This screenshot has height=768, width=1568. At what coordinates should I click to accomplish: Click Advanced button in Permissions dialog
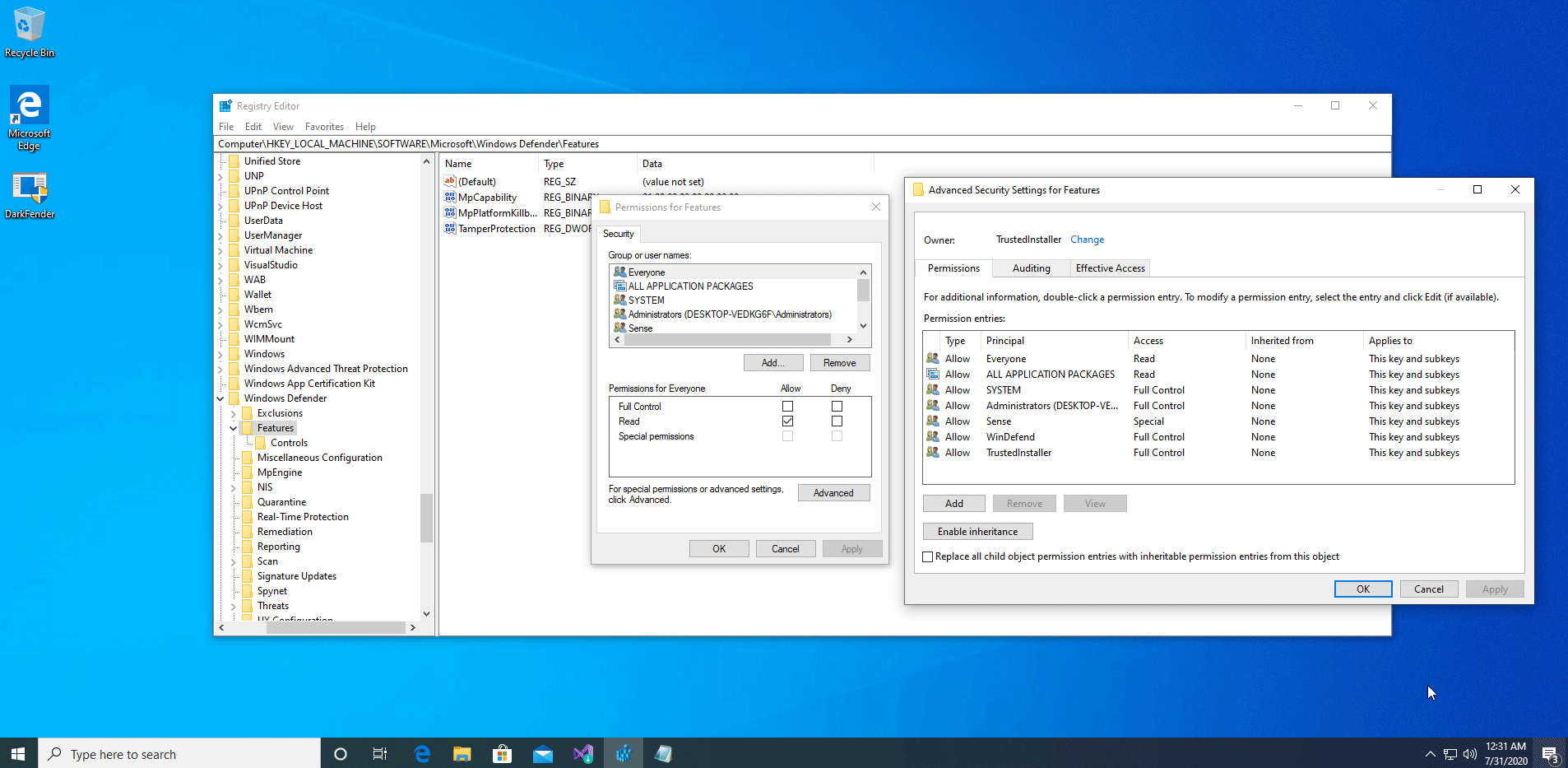[x=833, y=493]
